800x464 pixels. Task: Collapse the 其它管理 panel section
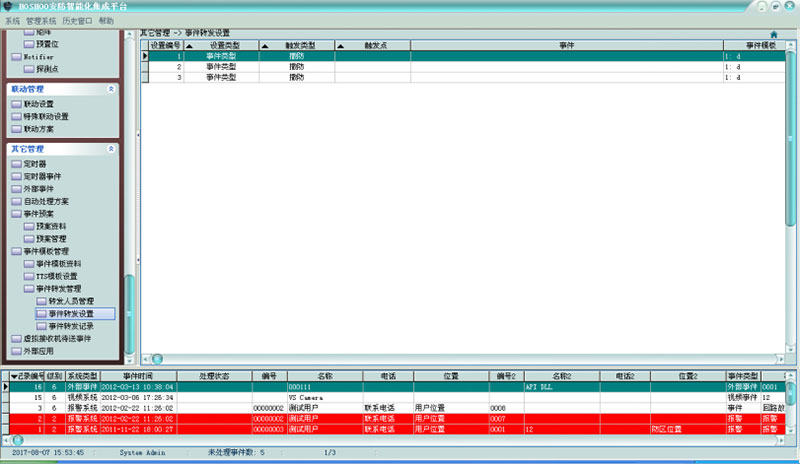[x=111, y=149]
